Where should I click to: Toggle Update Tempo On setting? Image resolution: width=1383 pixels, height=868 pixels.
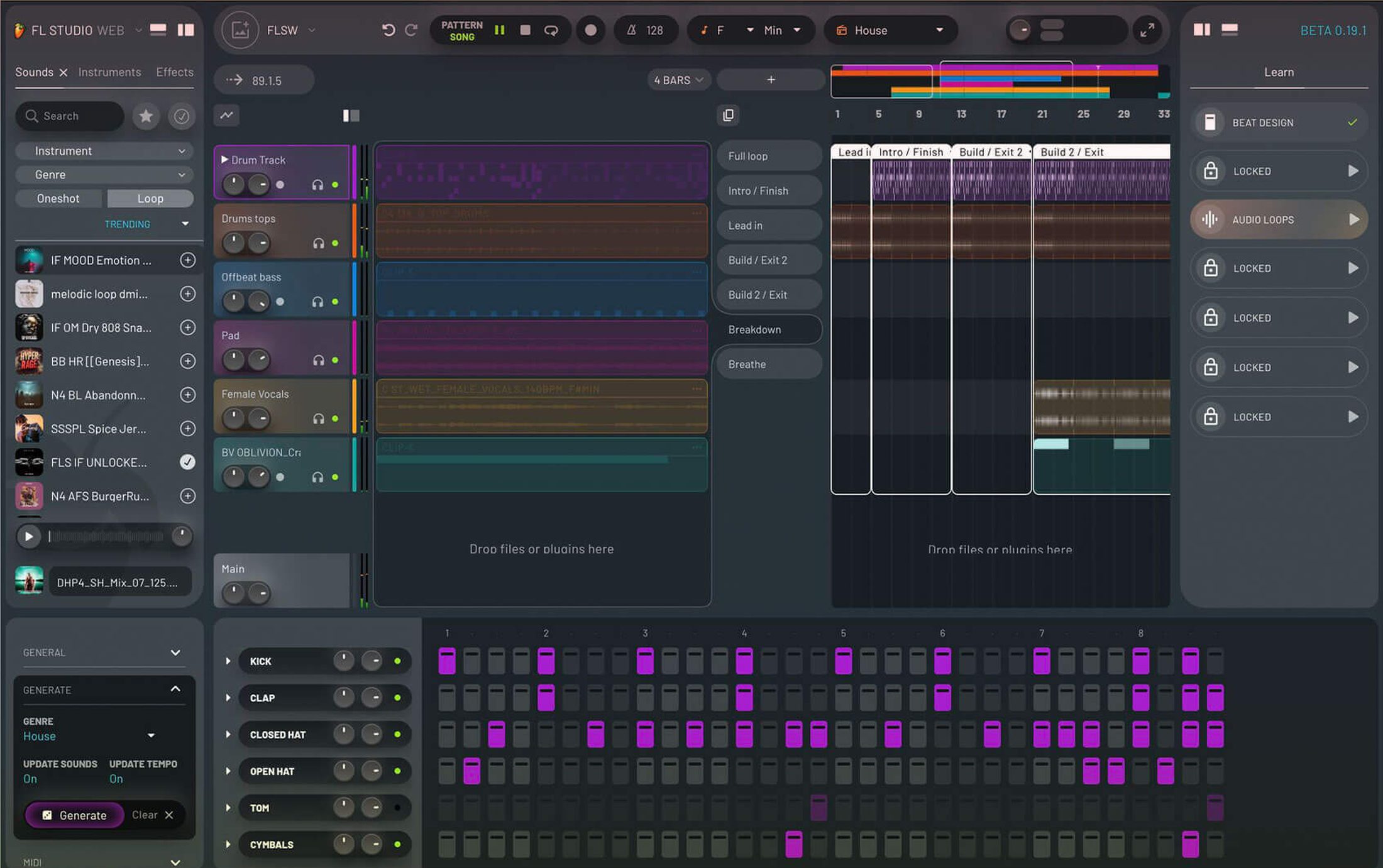pos(116,779)
